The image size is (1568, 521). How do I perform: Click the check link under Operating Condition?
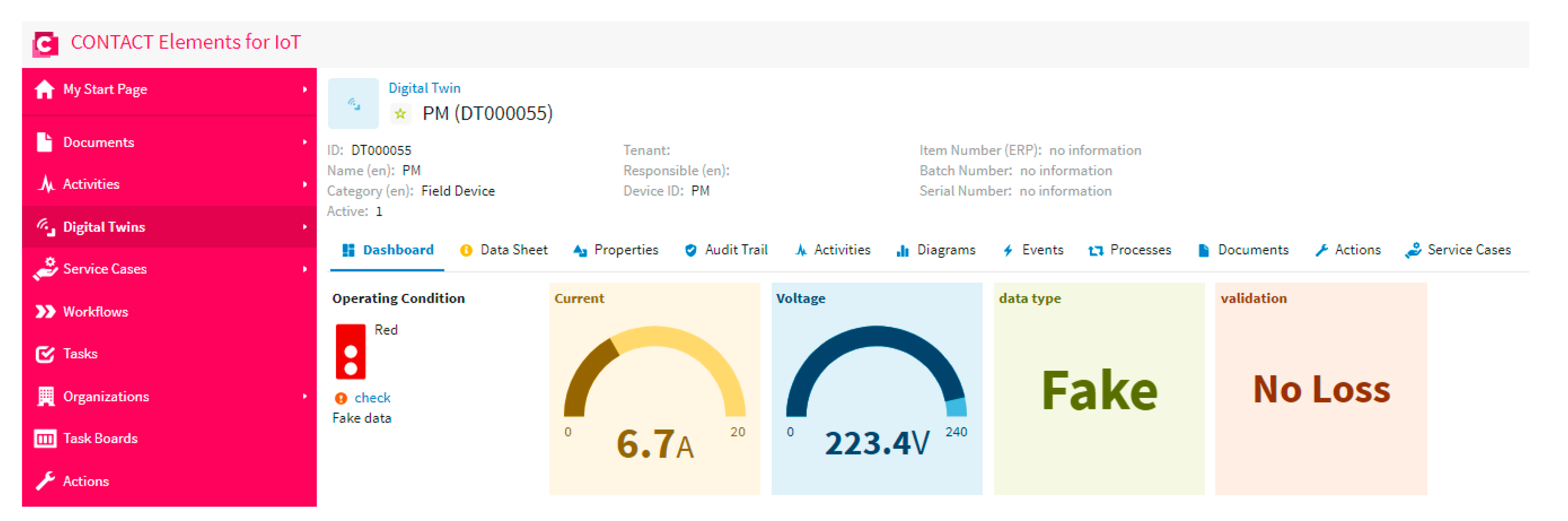[372, 398]
